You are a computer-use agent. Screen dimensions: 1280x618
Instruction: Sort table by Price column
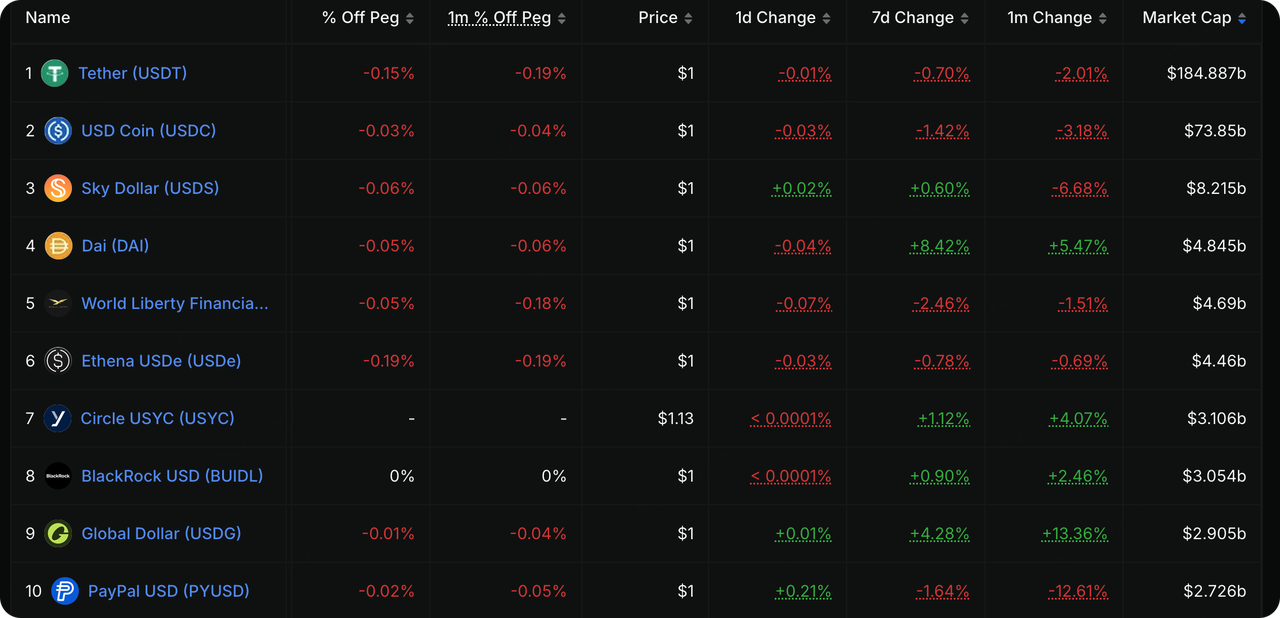pyautogui.click(x=666, y=18)
